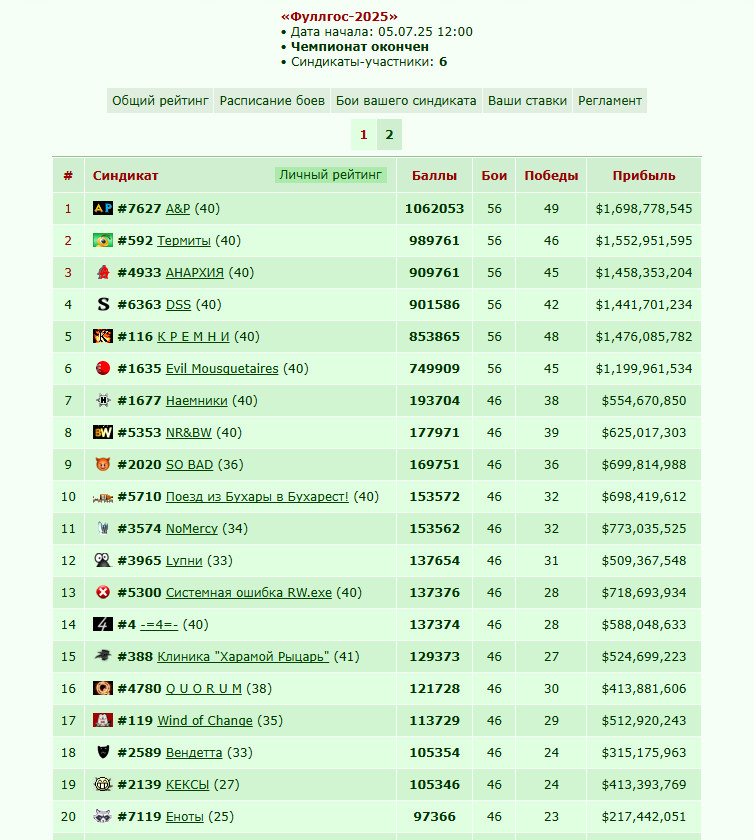Viewport: 754px width, 840px height.
Task: Click the score value 749909
Action: 435,369
